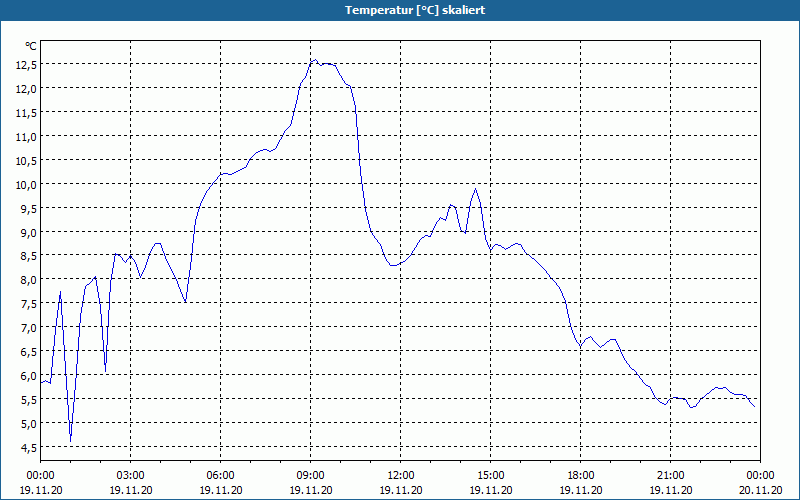Click the 06:00 time axis label

[x=220, y=476]
